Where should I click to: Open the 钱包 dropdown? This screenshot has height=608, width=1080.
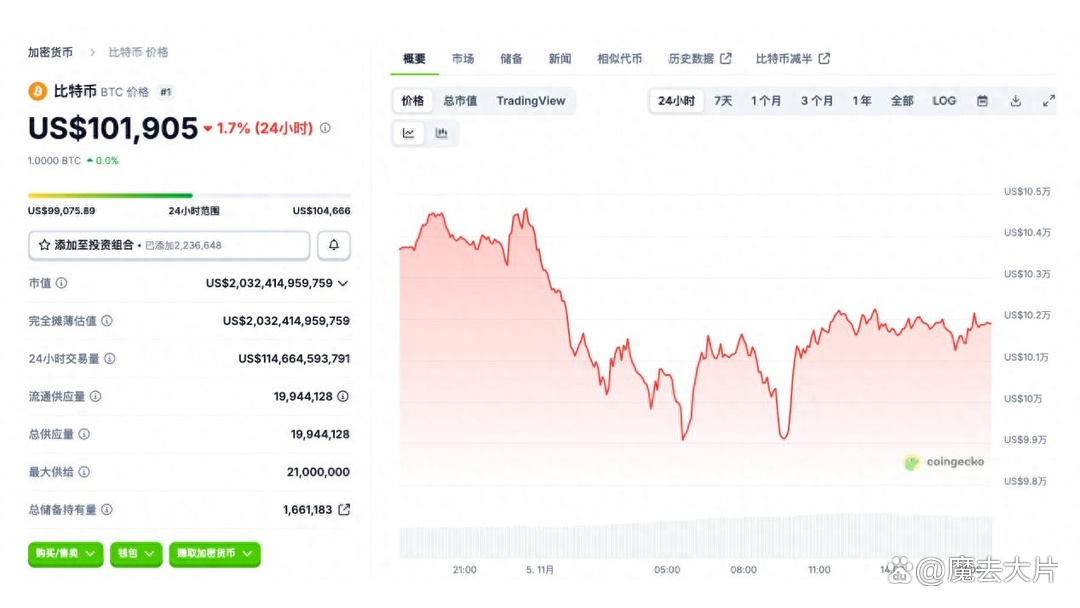(x=135, y=554)
